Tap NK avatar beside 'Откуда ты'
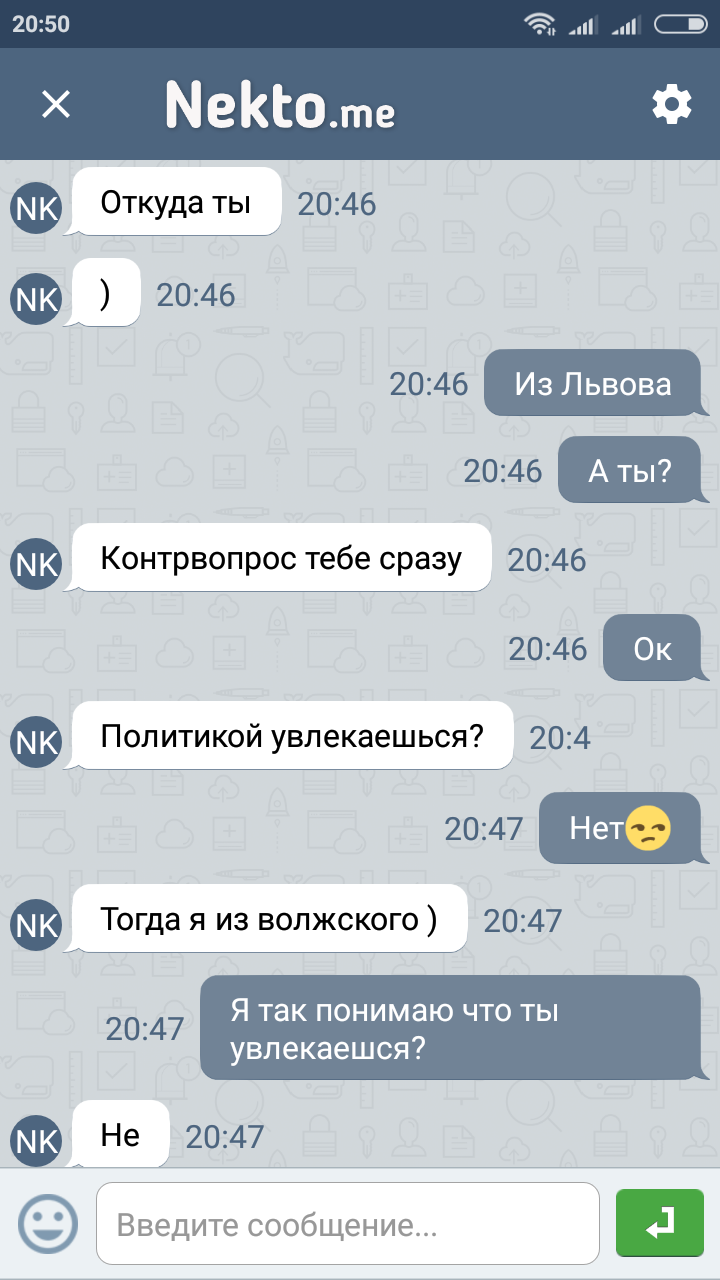The image size is (720, 1280). [36, 208]
